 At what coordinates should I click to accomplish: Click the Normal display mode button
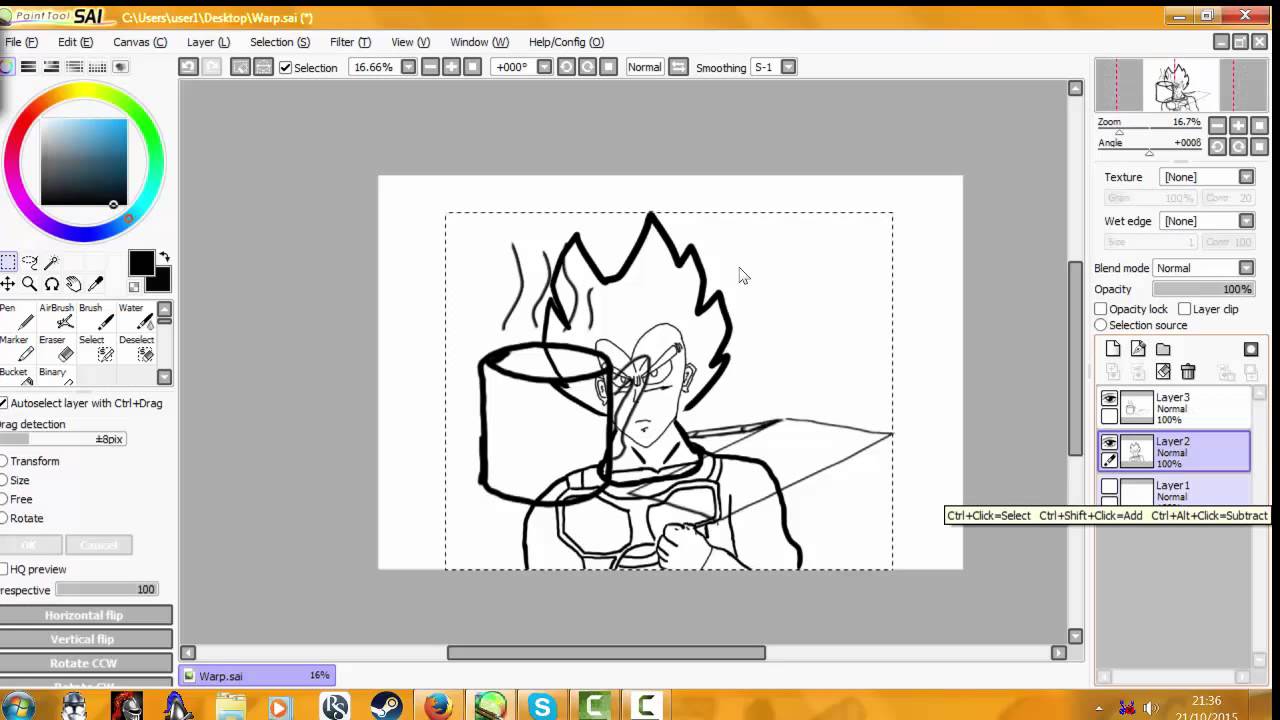tap(644, 67)
